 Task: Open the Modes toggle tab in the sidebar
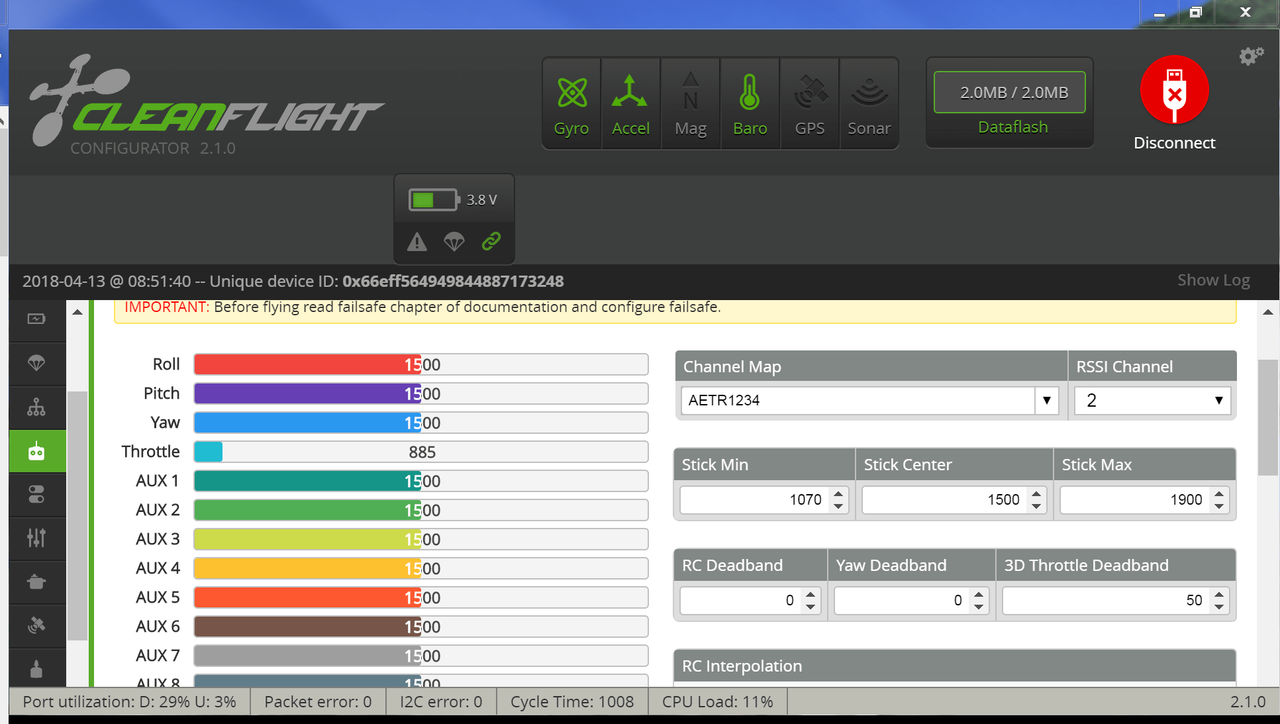(37, 494)
